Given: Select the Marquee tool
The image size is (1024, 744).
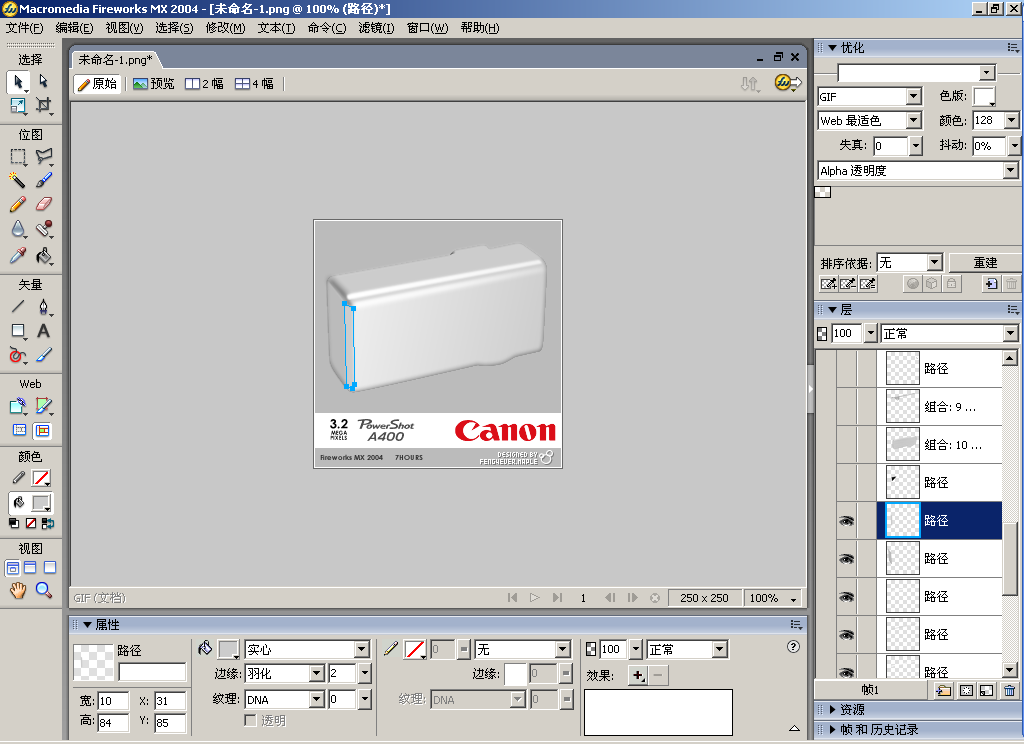Looking at the screenshot, I should coord(18,157).
